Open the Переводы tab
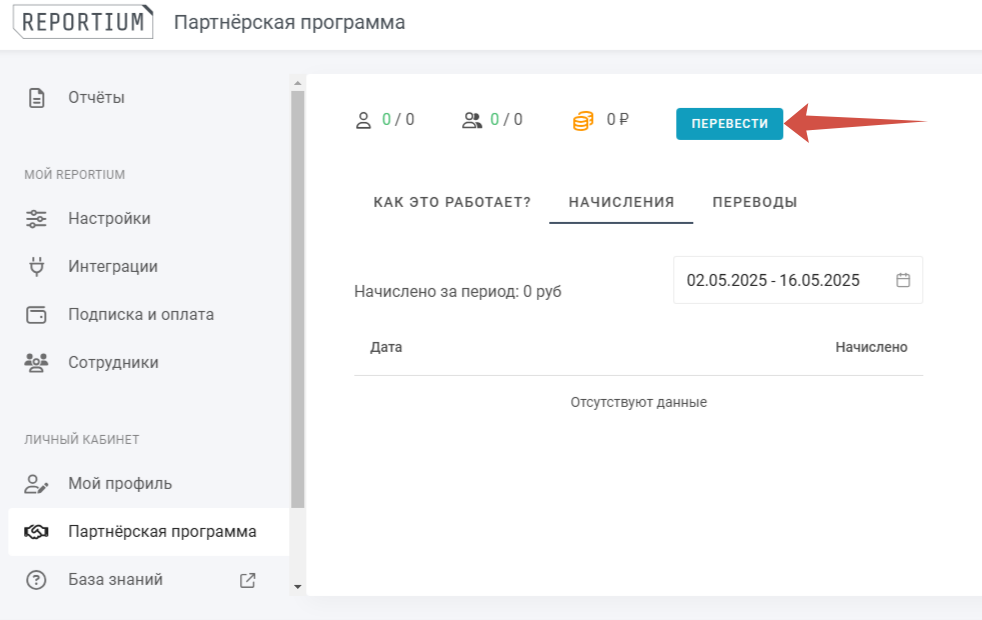The image size is (982, 620). click(x=755, y=202)
